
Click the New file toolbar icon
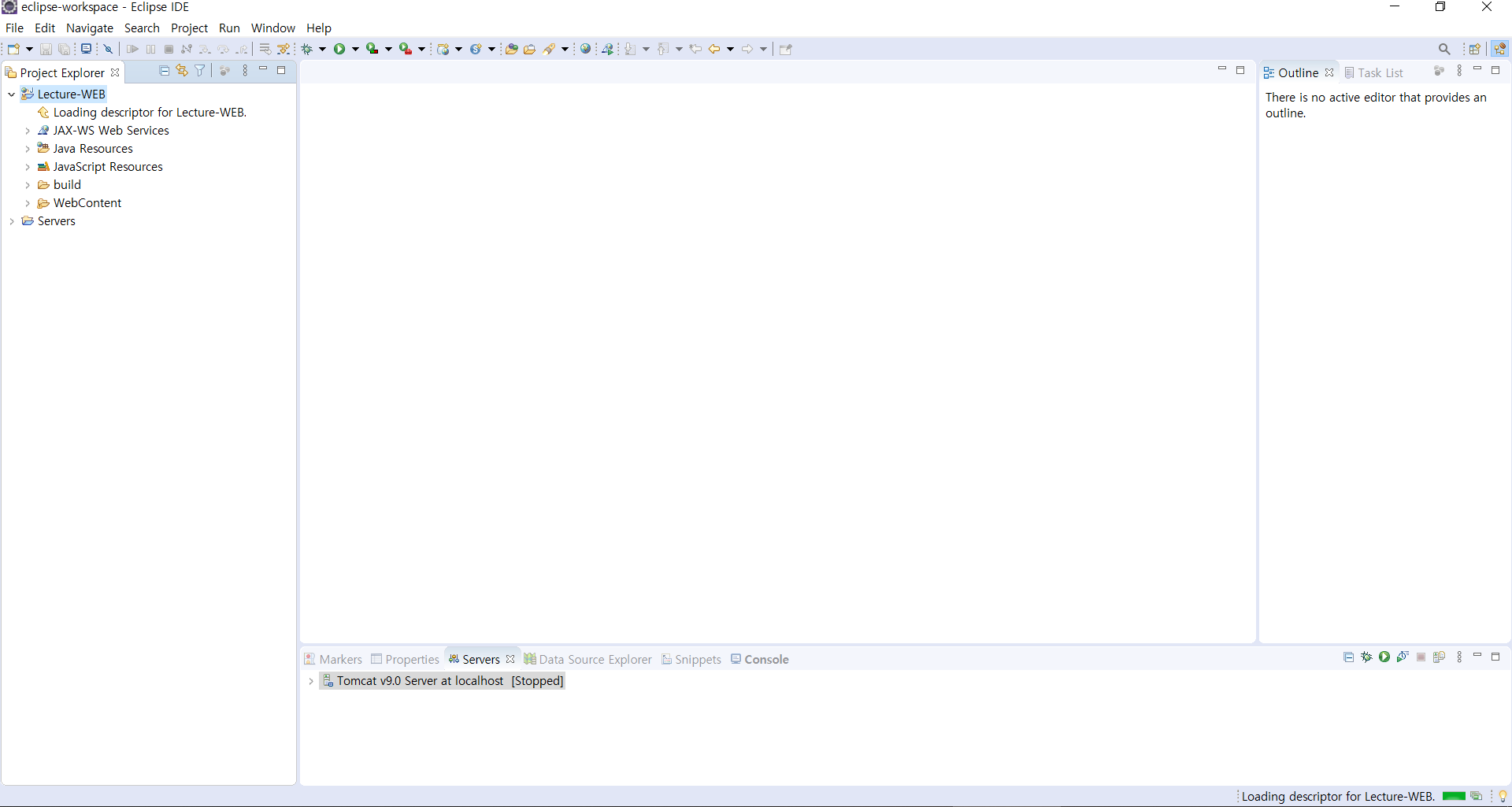point(13,49)
